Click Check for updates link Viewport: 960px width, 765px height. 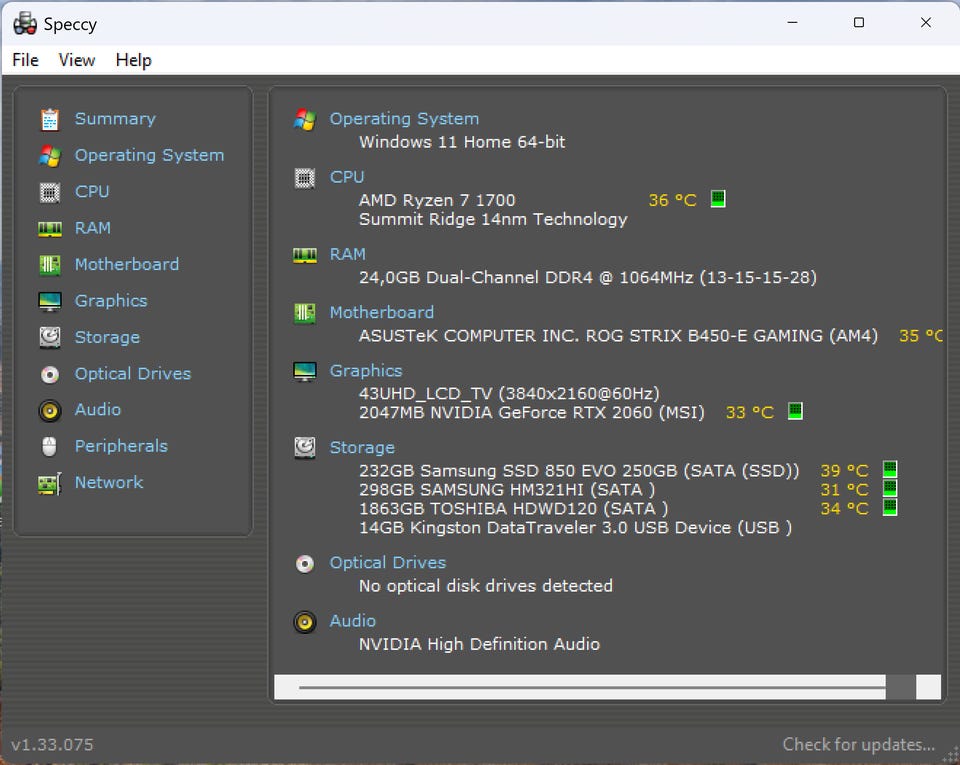[858, 744]
